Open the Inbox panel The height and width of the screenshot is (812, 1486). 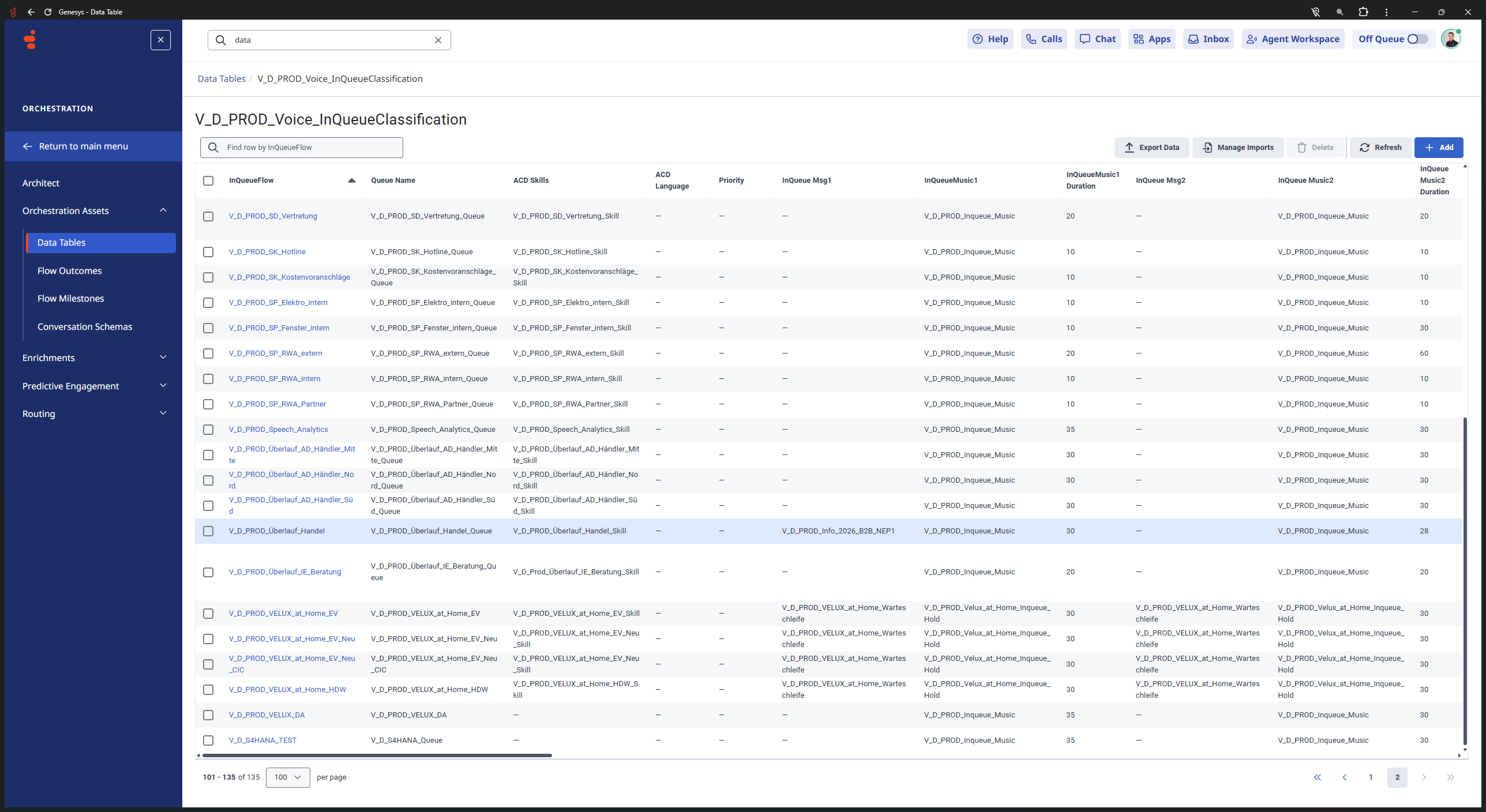click(x=1208, y=39)
